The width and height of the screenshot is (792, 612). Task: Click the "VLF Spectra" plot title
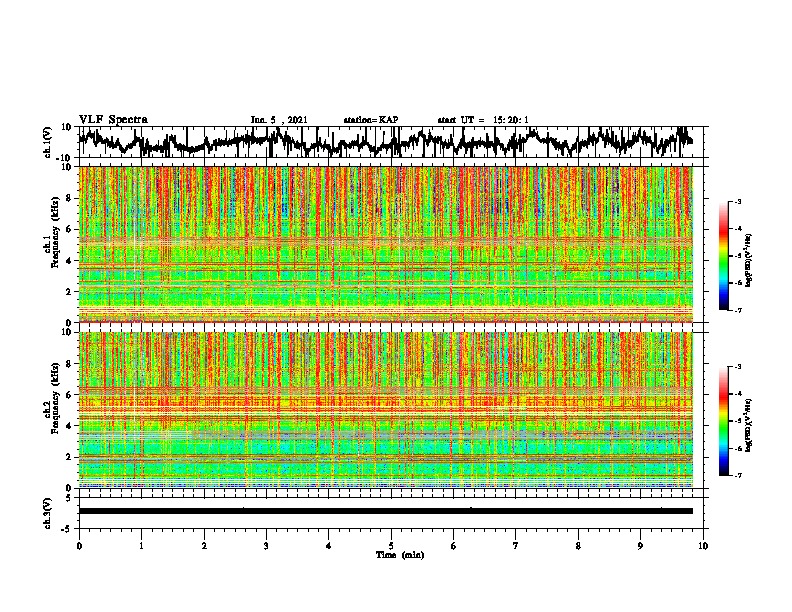point(113,120)
